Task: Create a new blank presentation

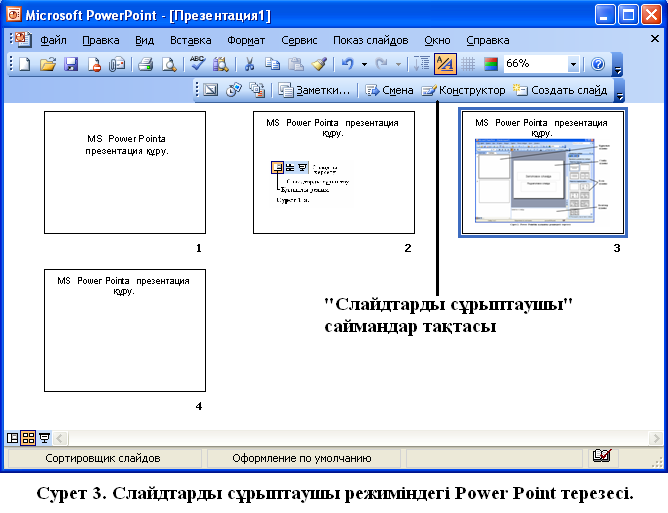Action: click(x=25, y=64)
